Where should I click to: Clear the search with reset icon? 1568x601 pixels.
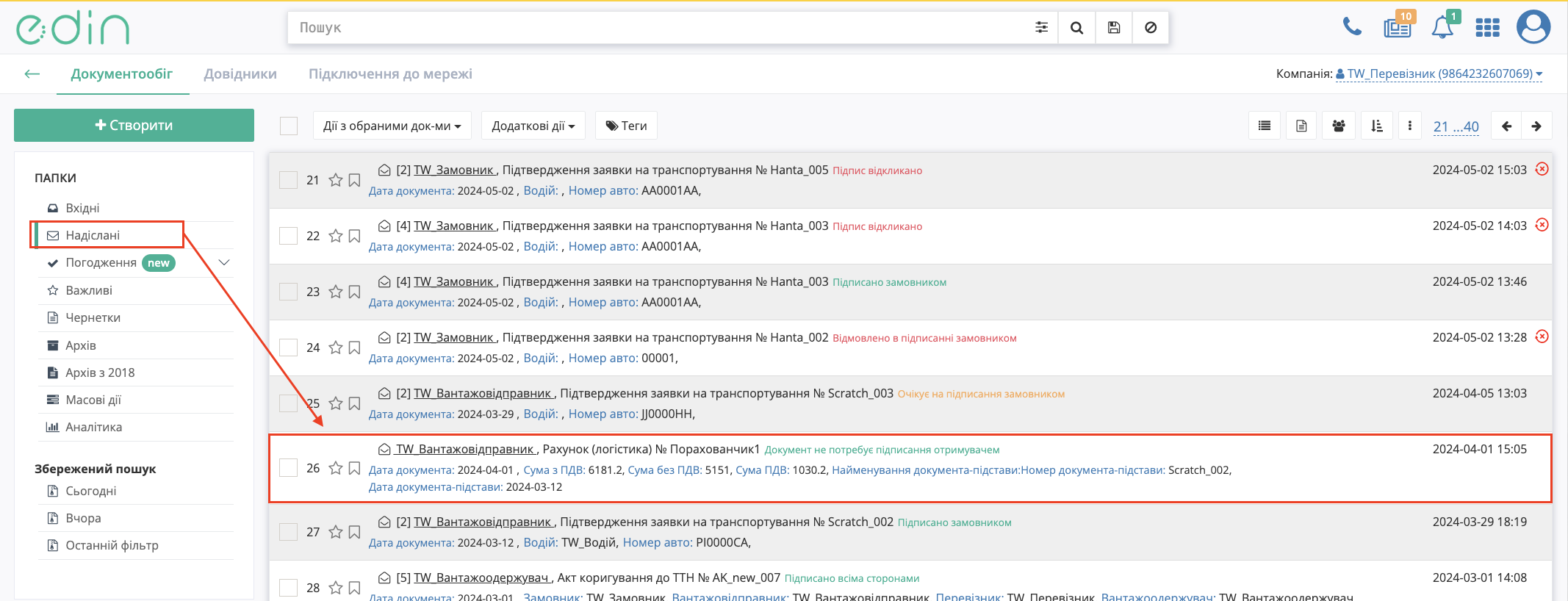(x=1151, y=28)
